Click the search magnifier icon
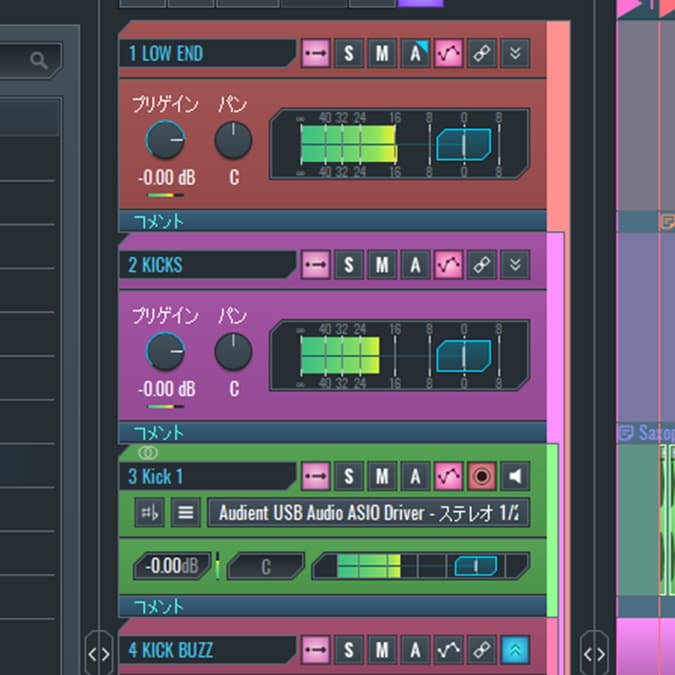Viewport: 675px width, 675px height. click(39, 60)
